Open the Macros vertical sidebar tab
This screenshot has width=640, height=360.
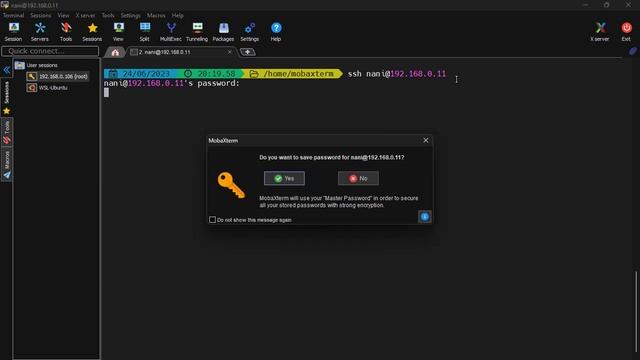coord(7,164)
